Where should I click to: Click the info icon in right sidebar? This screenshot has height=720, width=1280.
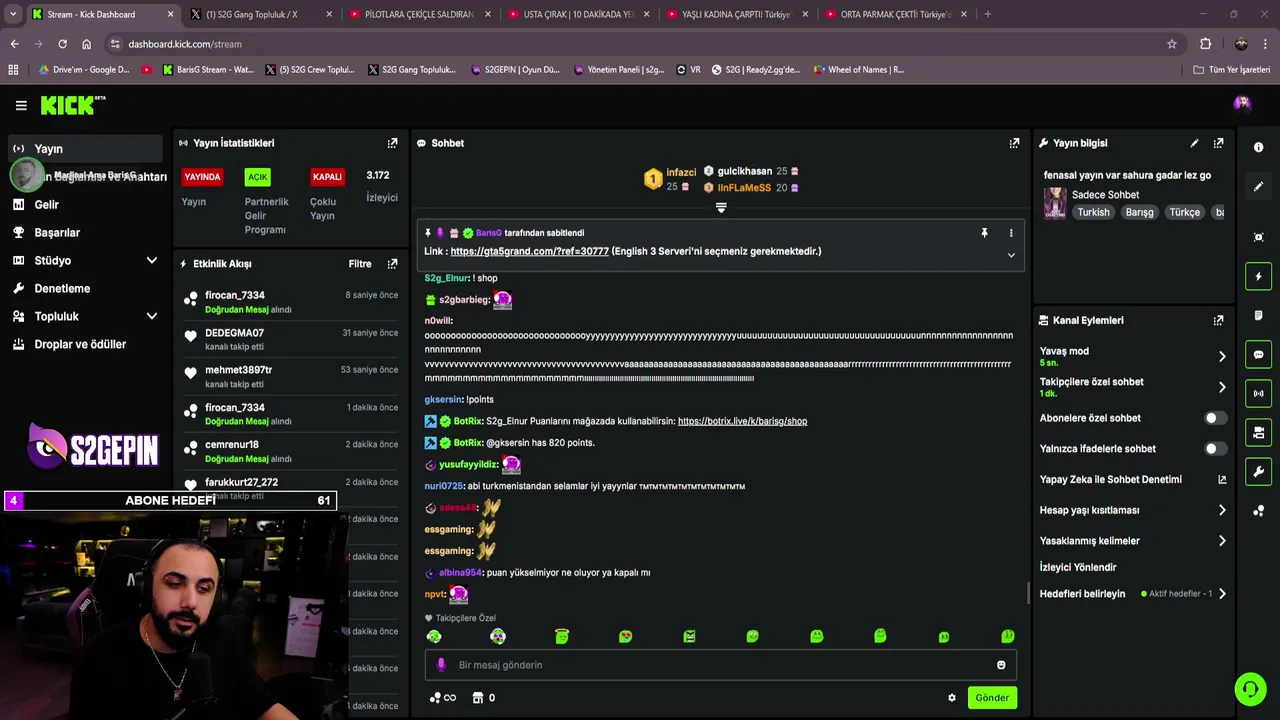point(1258,147)
